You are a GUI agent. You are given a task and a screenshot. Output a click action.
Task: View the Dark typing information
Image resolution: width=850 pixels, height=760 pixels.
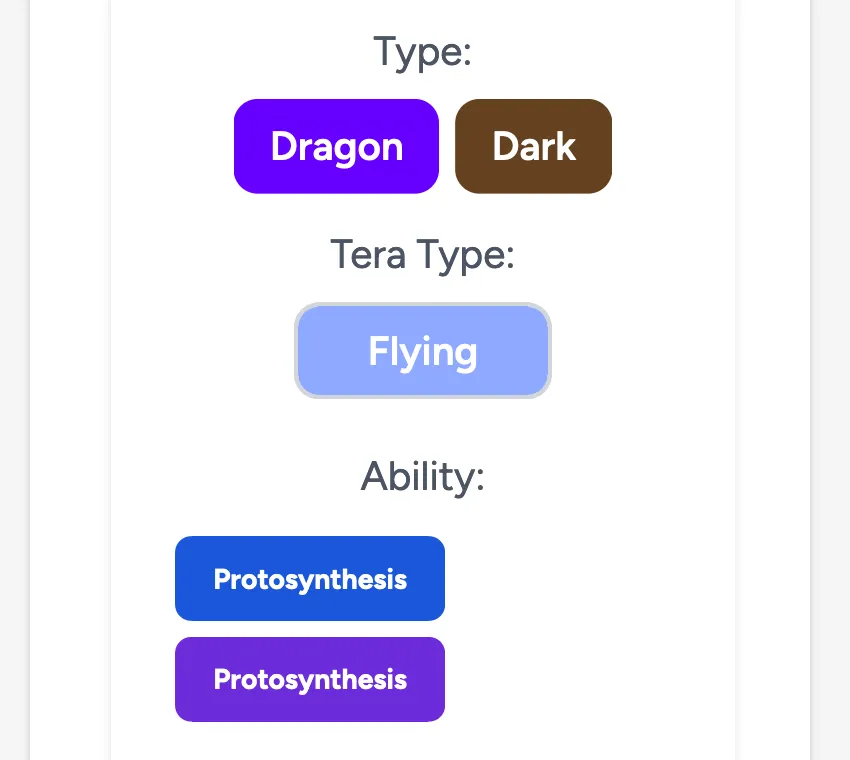(x=533, y=146)
